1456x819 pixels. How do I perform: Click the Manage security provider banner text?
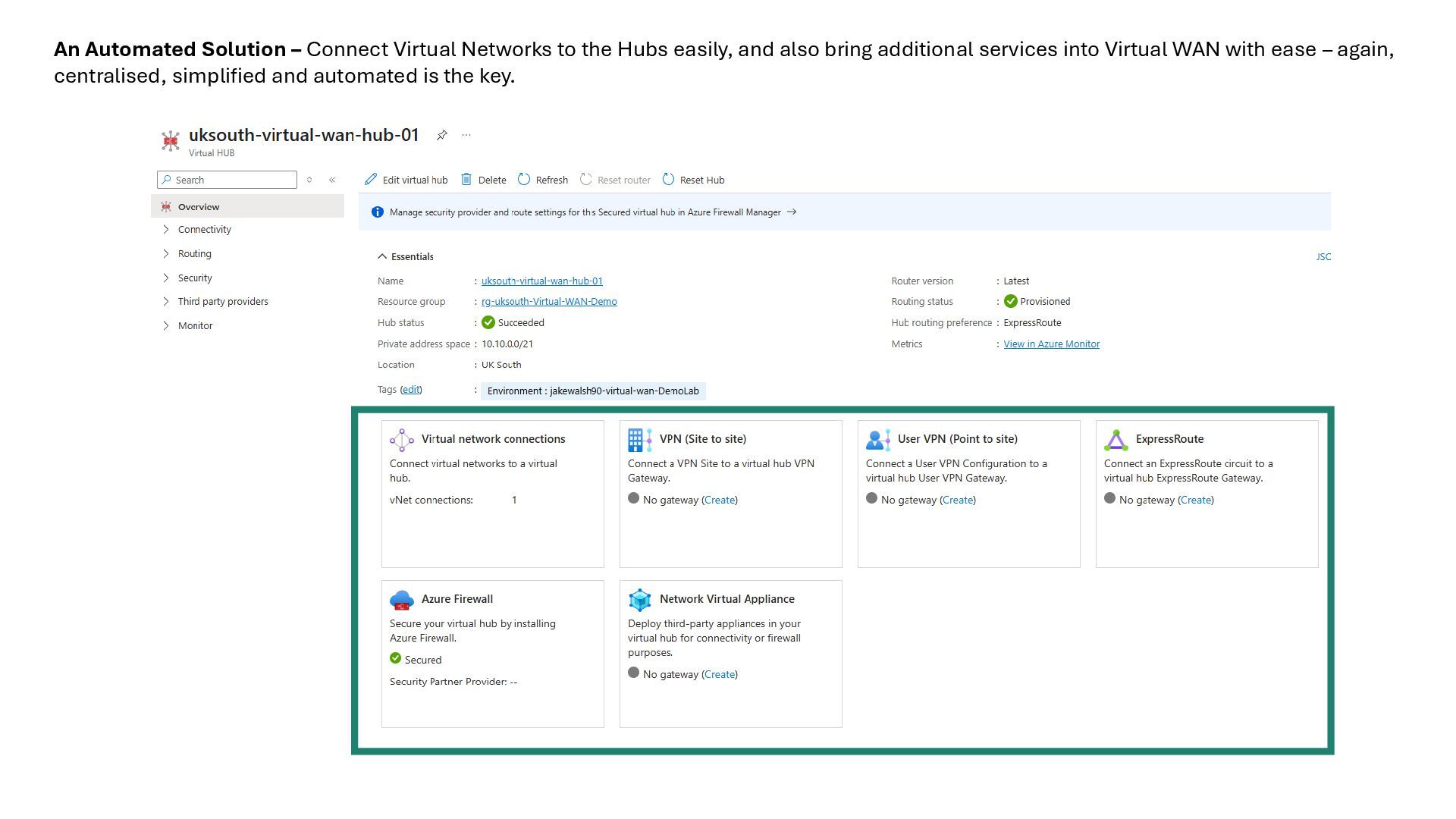tap(585, 212)
